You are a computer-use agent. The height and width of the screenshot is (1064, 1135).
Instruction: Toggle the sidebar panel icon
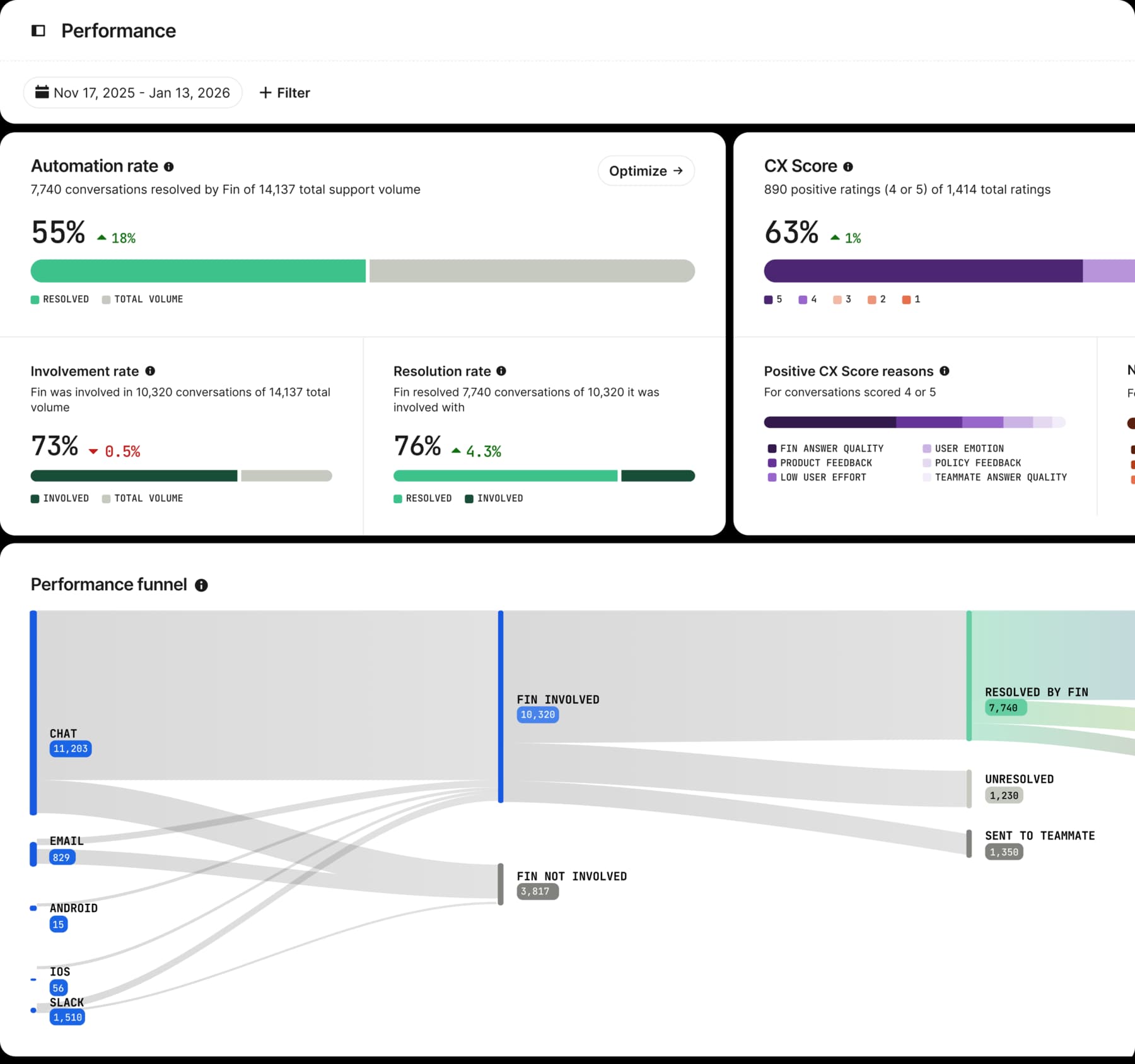pos(38,30)
